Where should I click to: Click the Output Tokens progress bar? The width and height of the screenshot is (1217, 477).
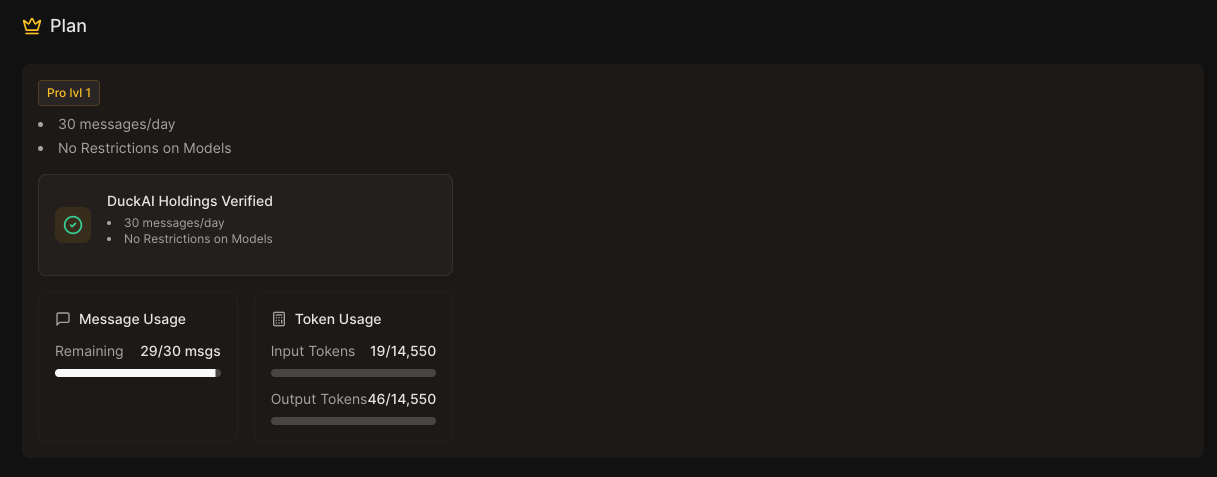[x=353, y=421]
